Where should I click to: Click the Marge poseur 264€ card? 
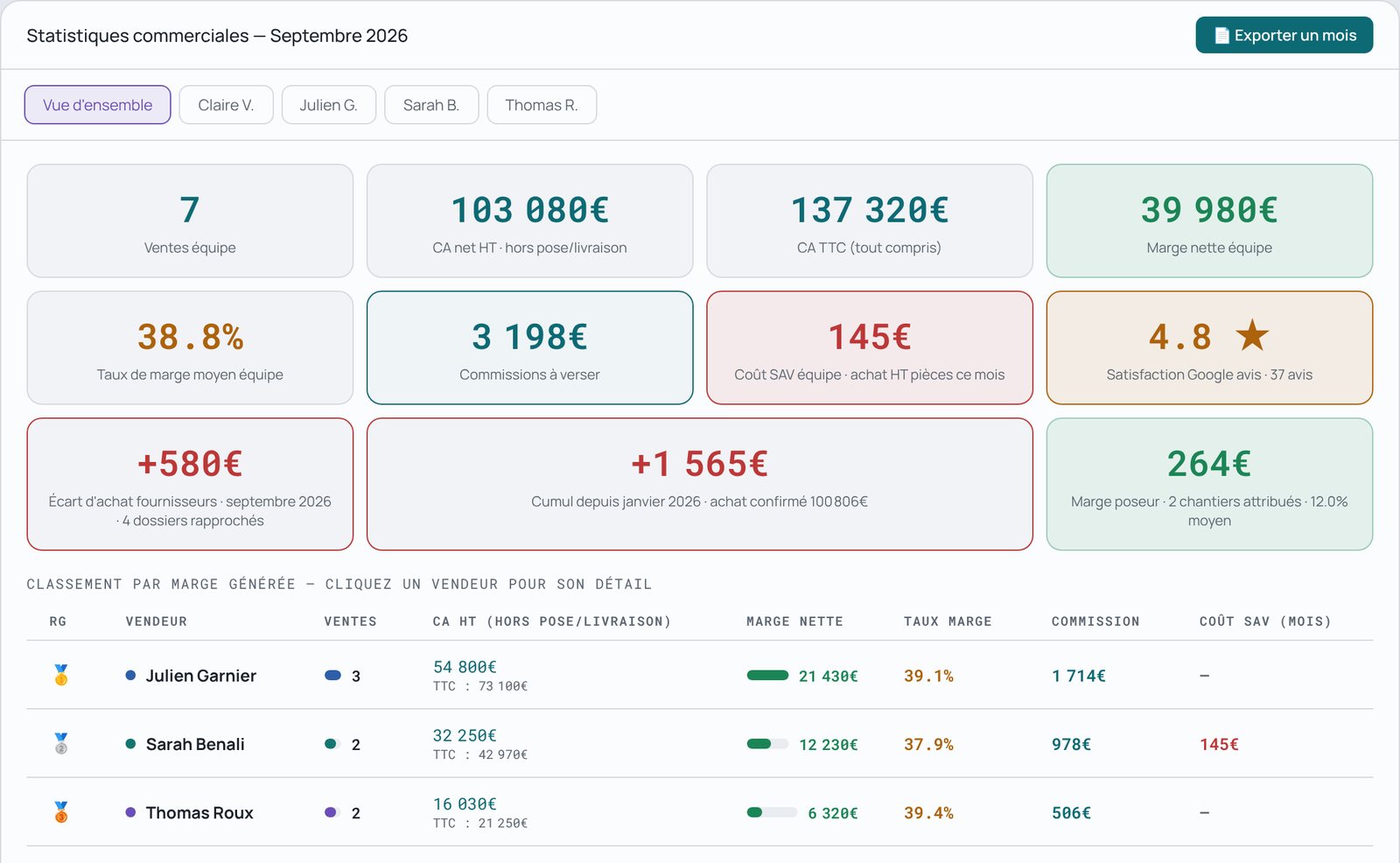click(1209, 484)
